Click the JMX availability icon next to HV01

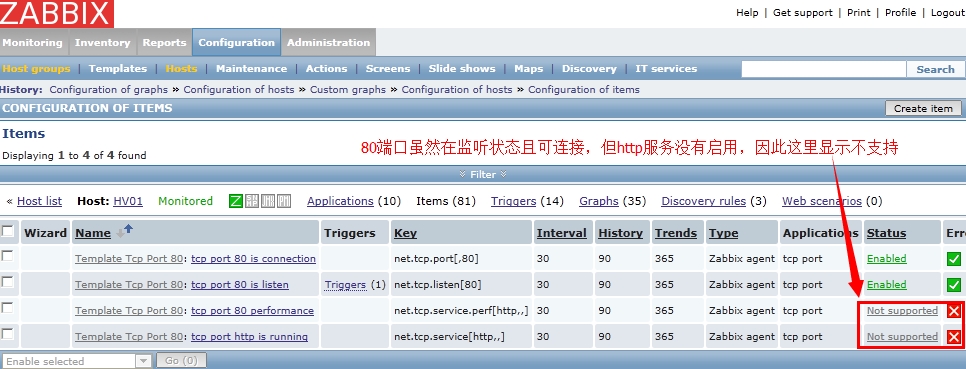click(267, 201)
